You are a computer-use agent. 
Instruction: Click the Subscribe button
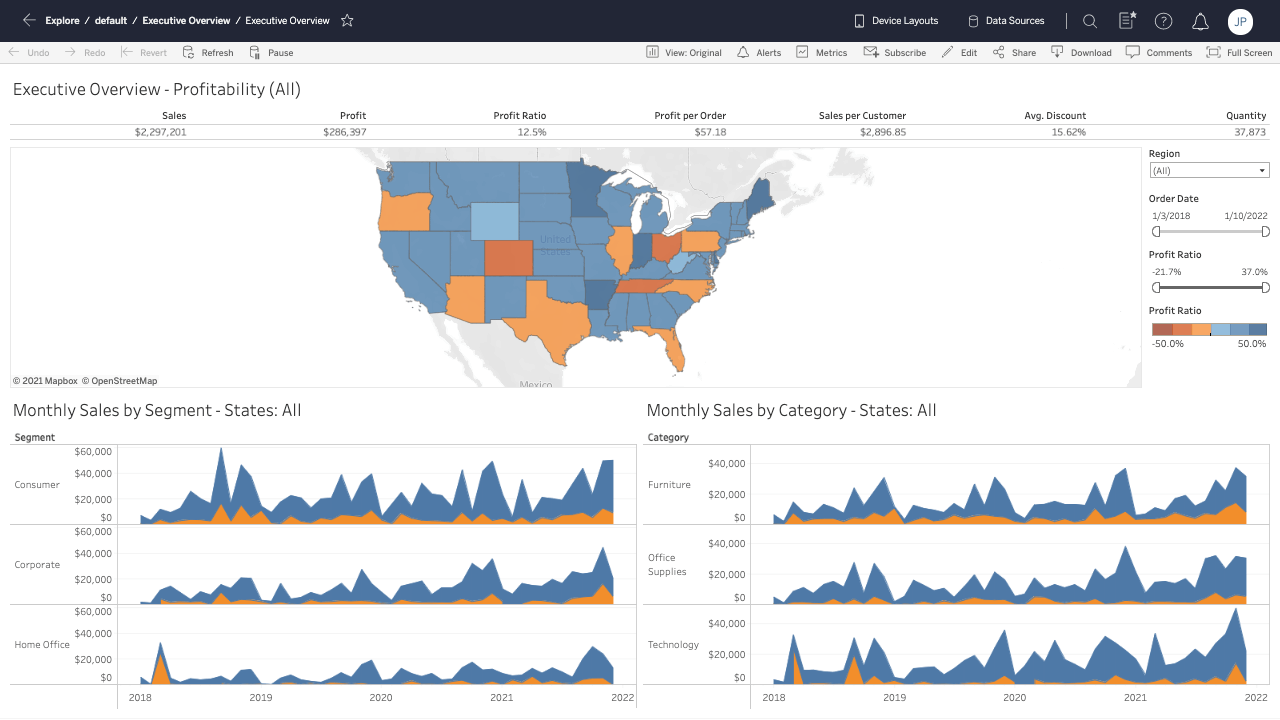[895, 53]
